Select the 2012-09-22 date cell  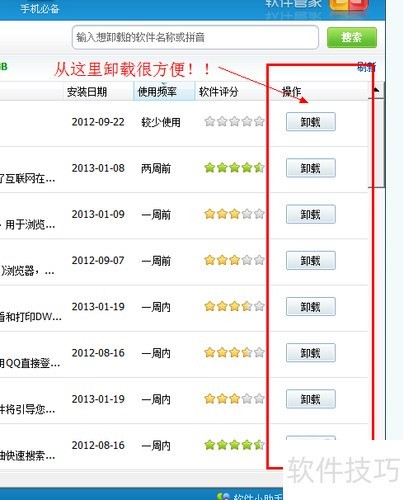pyautogui.click(x=98, y=122)
